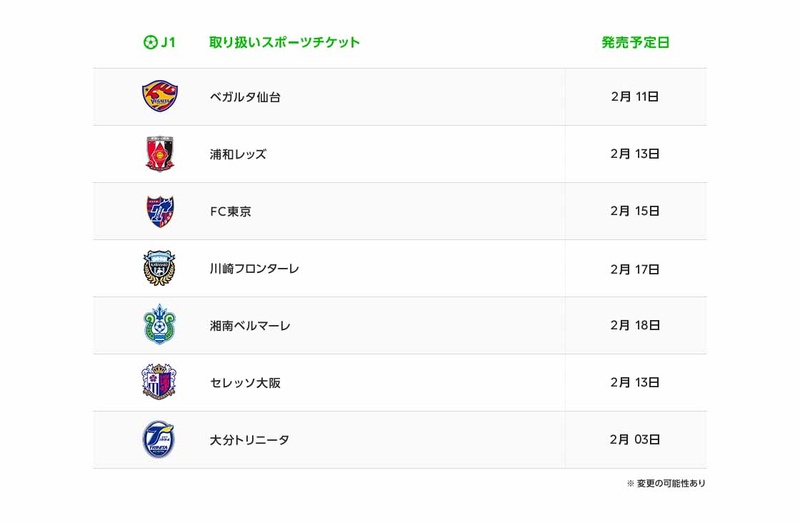Click the 2月 03日 release date cell
This screenshot has height=523, width=800.
(635, 440)
